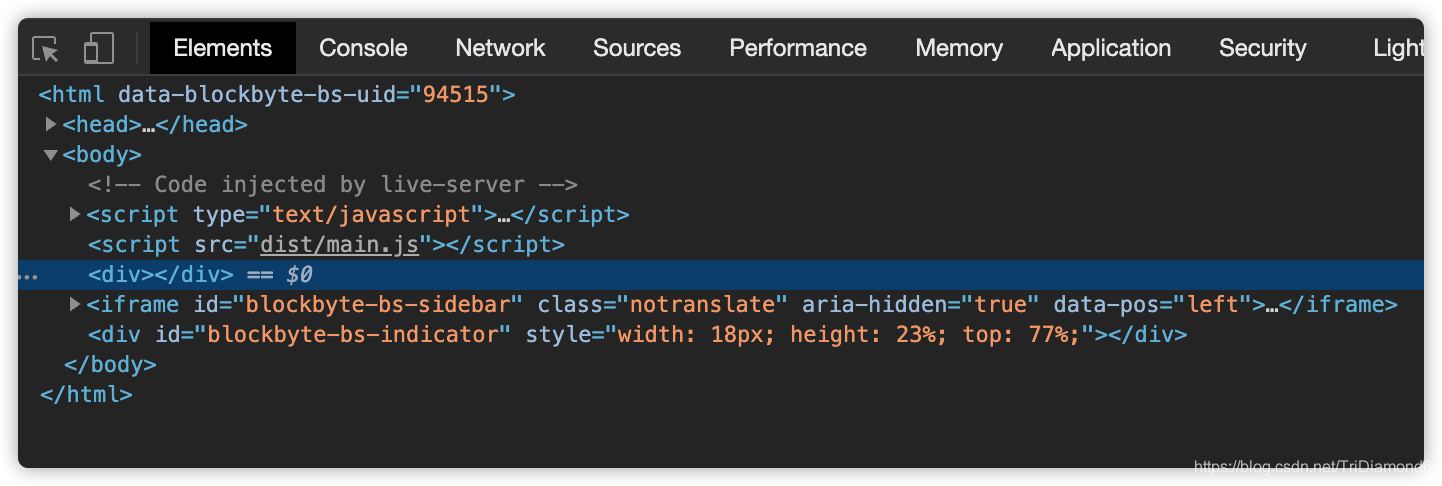Click the closing html tag line
The image size is (1442, 486).
(x=86, y=395)
